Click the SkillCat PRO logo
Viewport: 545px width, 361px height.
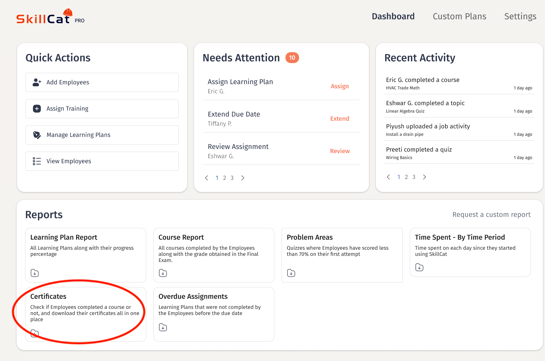50,17
